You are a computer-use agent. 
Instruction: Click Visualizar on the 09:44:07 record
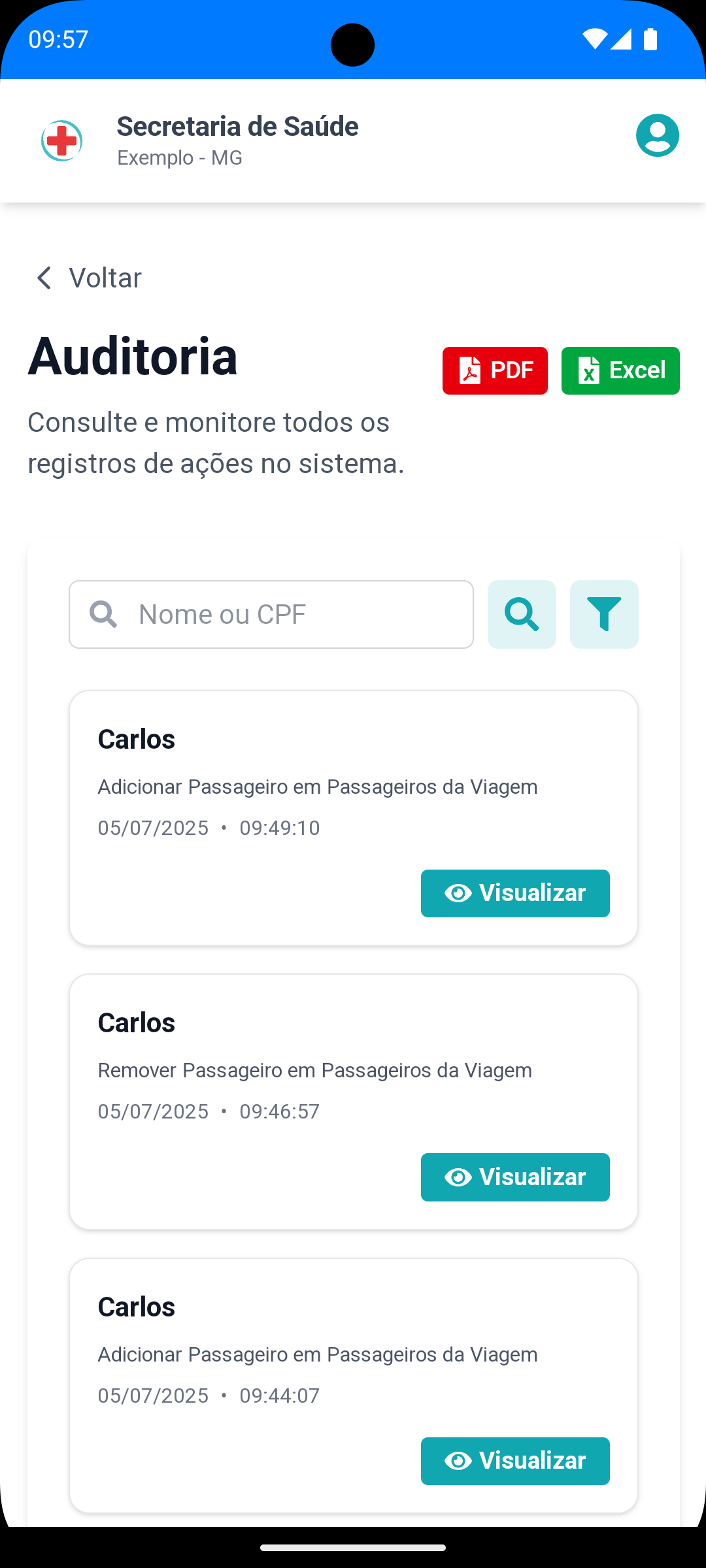coord(515,1461)
